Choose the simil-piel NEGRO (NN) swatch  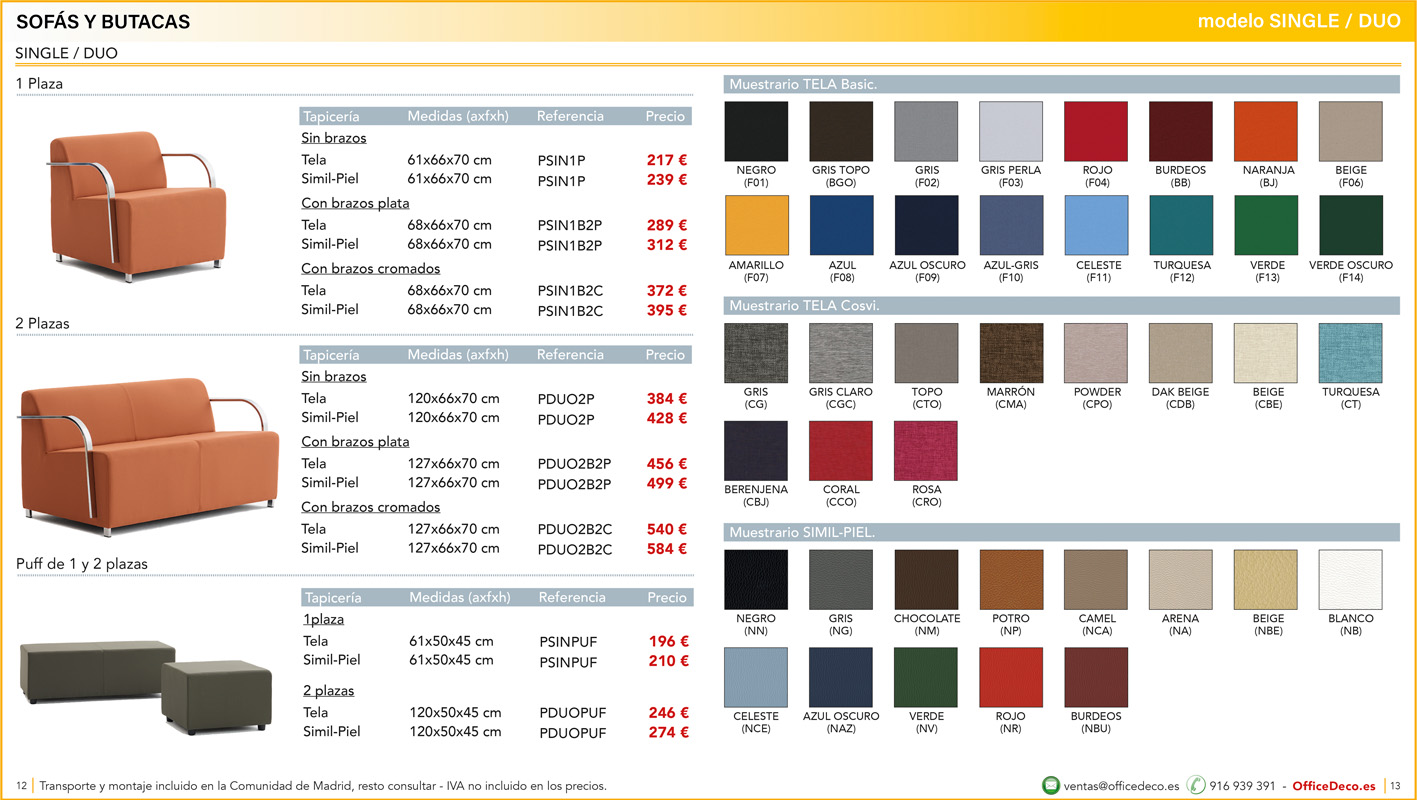tap(756, 580)
